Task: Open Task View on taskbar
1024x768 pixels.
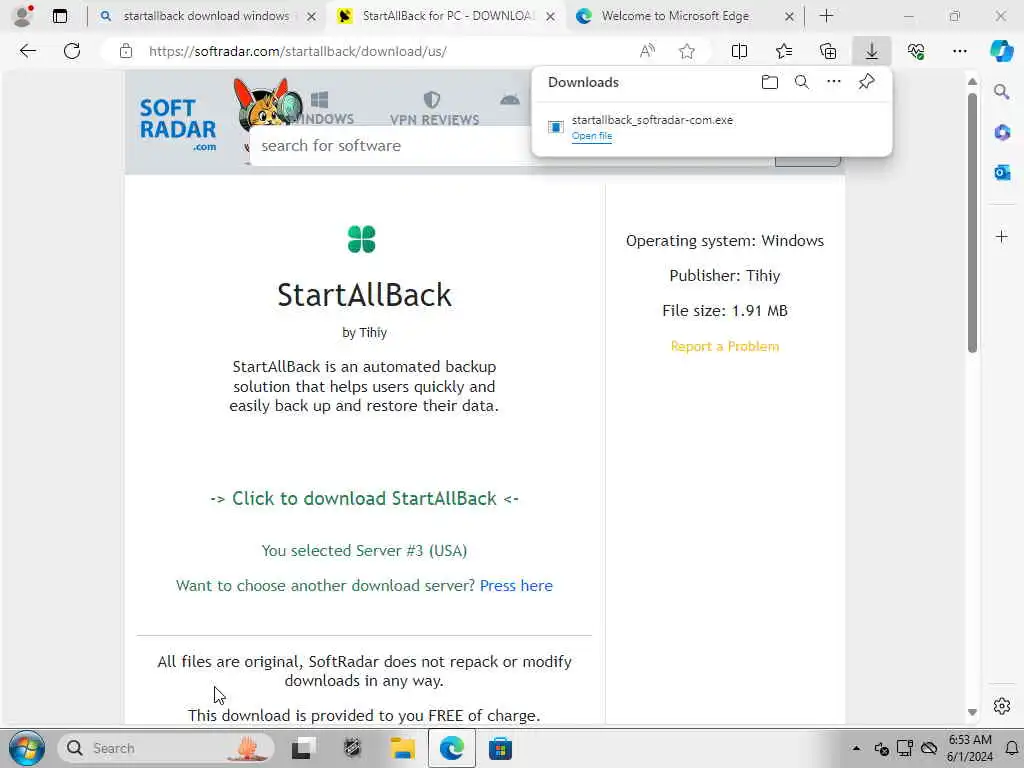Action: (x=303, y=748)
